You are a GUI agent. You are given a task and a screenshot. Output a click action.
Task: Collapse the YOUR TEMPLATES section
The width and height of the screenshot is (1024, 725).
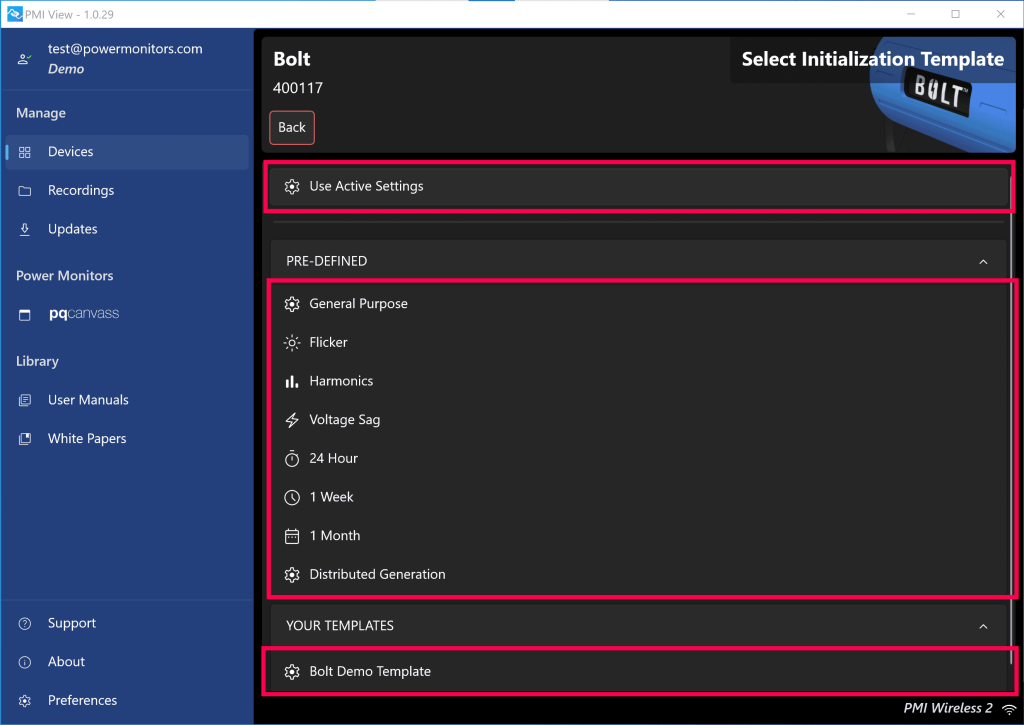(x=982, y=624)
